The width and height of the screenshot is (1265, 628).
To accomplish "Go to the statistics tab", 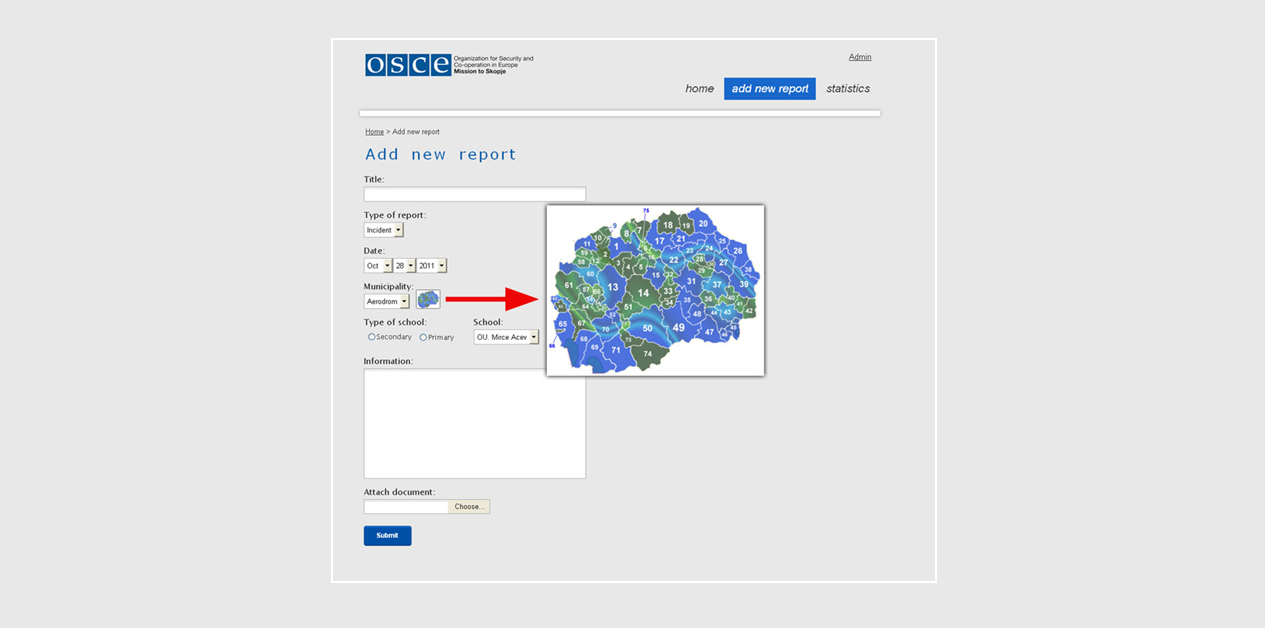I will 847,89.
